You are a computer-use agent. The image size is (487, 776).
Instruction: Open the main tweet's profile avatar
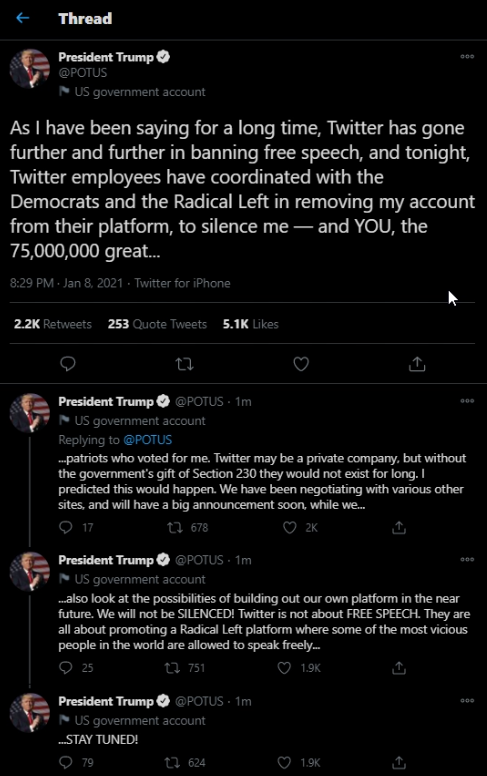coord(30,68)
